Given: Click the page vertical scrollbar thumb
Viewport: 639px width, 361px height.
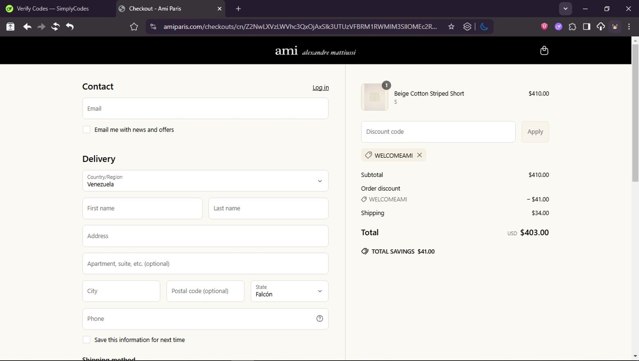Looking at the screenshot, I should (635, 112).
